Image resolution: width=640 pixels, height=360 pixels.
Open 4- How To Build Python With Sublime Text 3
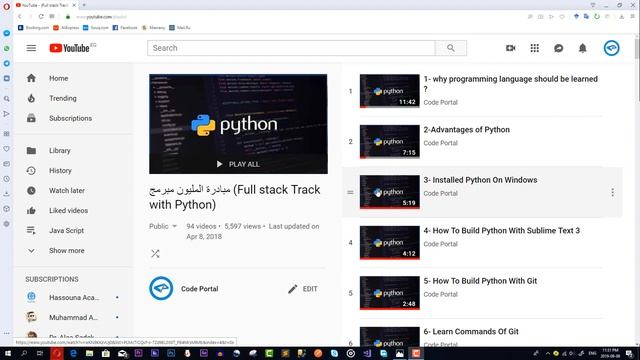click(x=502, y=231)
